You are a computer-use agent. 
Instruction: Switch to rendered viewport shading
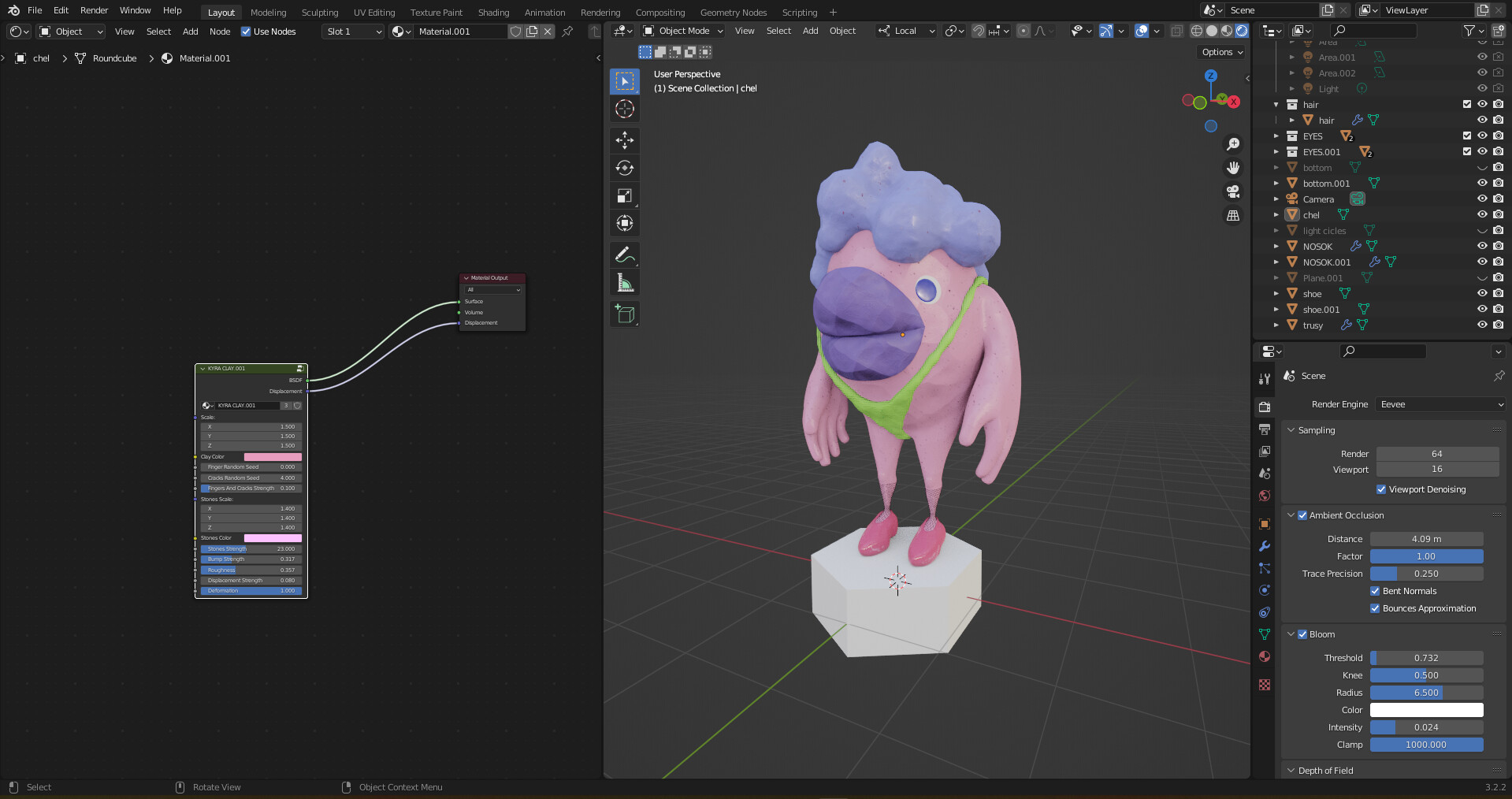tap(1242, 31)
